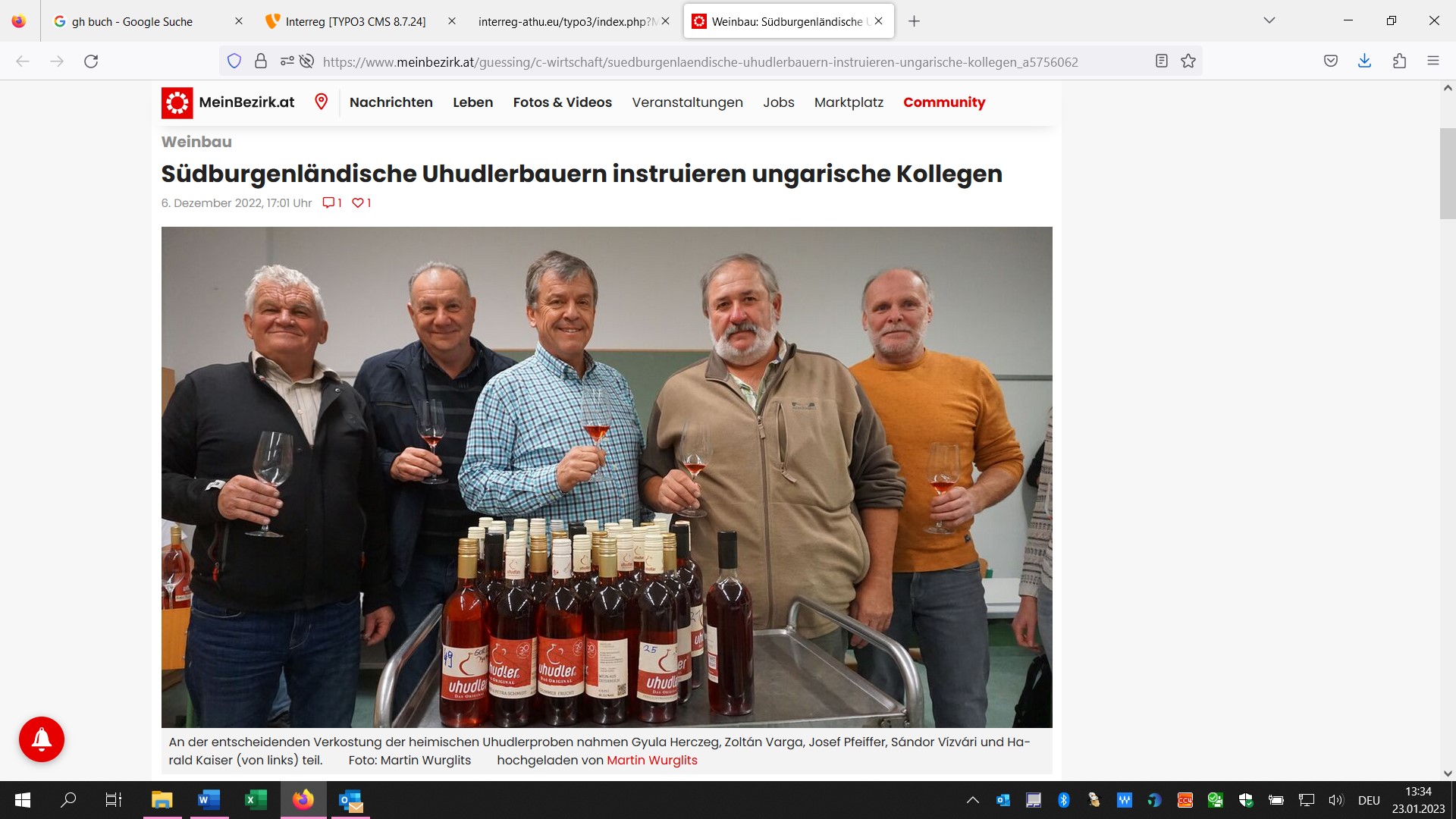Image resolution: width=1456 pixels, height=819 pixels.
Task: Click the heart like icon under the headline
Action: tap(358, 202)
